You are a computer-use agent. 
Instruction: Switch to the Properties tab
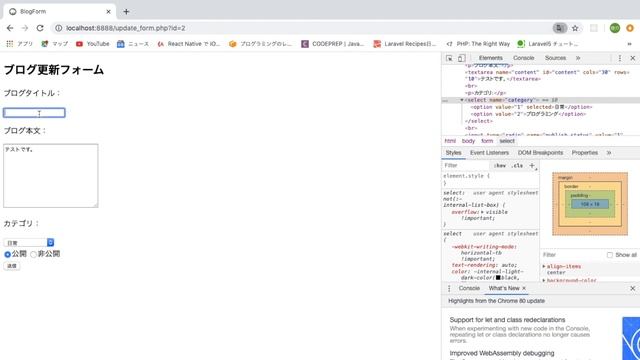click(x=584, y=153)
